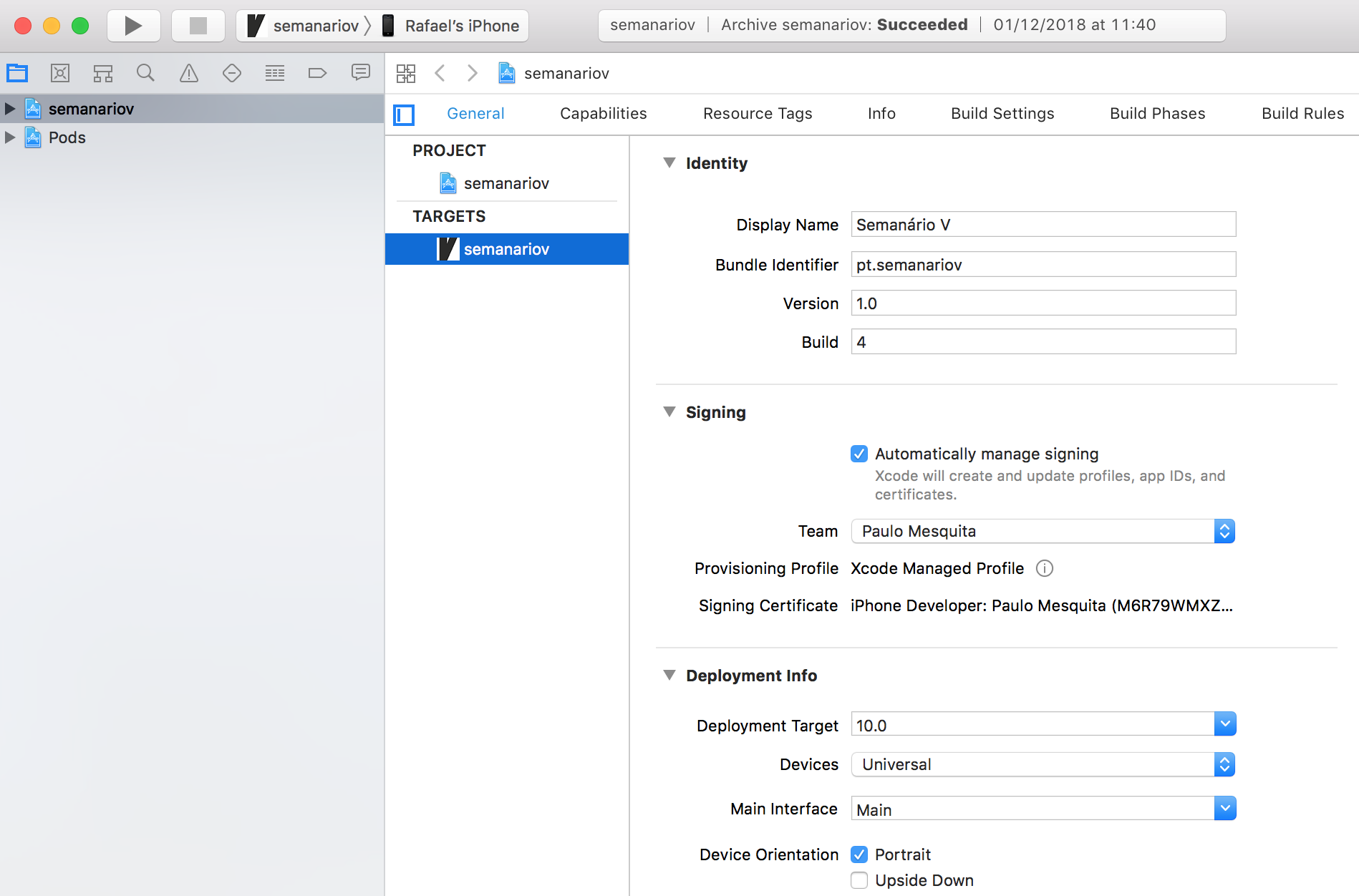The width and height of the screenshot is (1359, 896).
Task: Open the Build Rules tab
Action: tap(1302, 114)
